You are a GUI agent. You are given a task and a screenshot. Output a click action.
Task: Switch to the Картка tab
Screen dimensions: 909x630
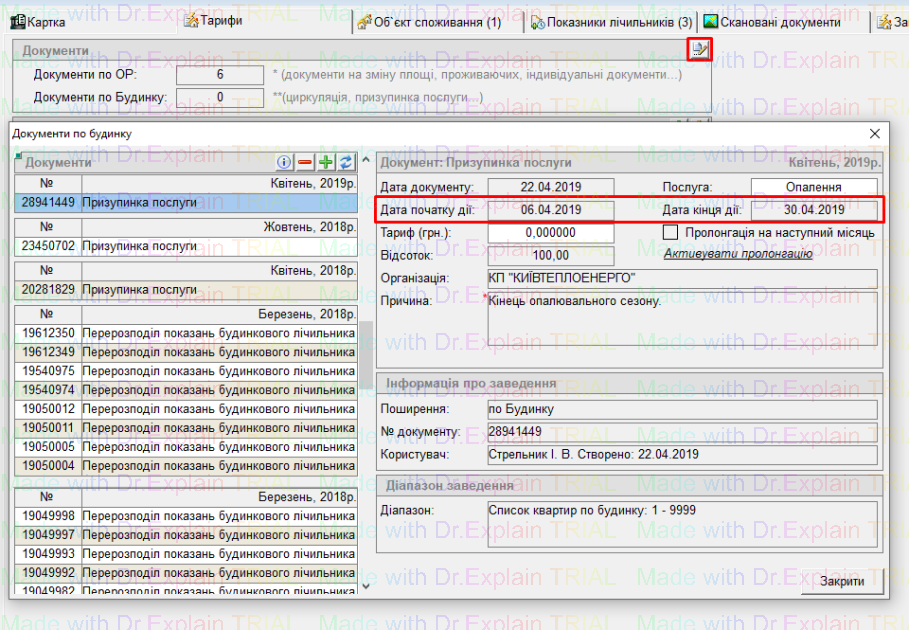click(47, 22)
